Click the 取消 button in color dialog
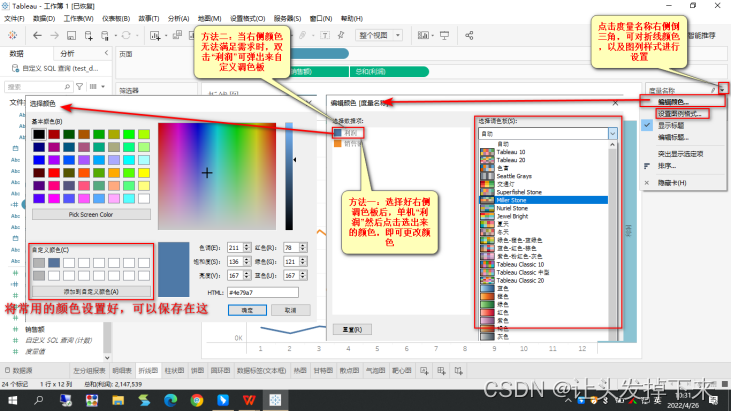731x411 pixels. tap(290, 310)
